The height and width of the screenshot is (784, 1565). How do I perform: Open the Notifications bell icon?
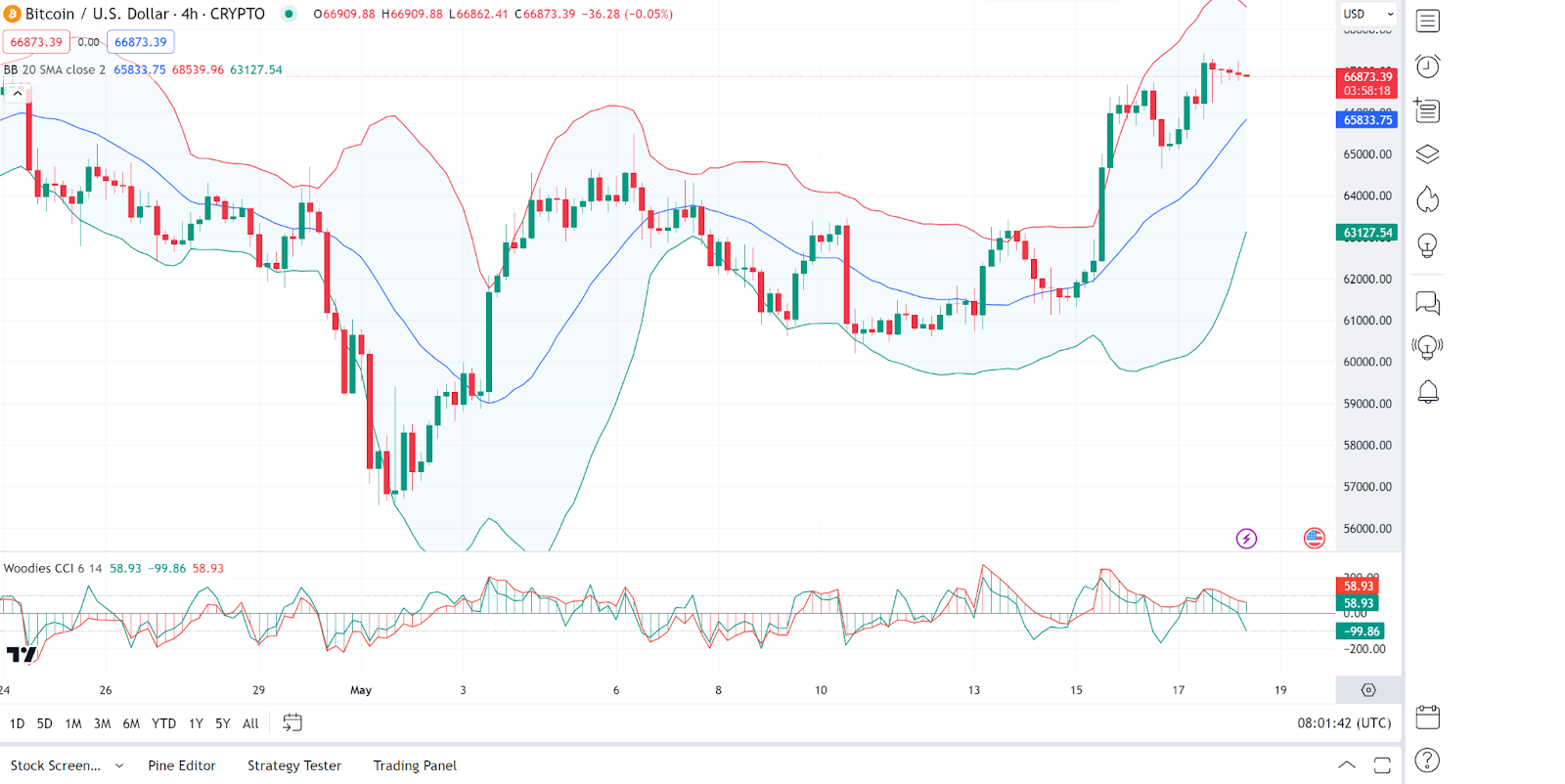[1427, 392]
